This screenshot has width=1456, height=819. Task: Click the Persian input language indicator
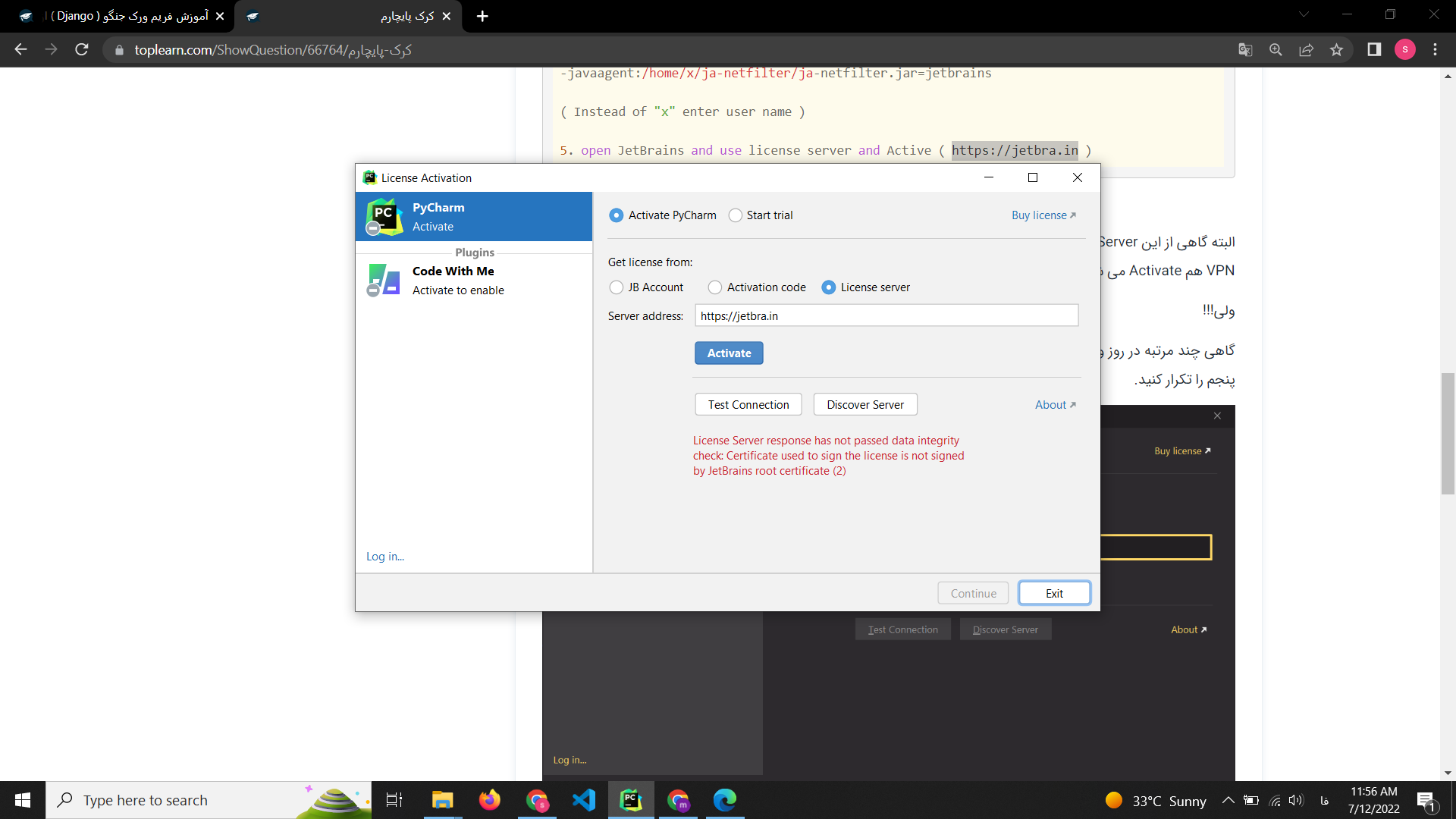pos(1324,801)
